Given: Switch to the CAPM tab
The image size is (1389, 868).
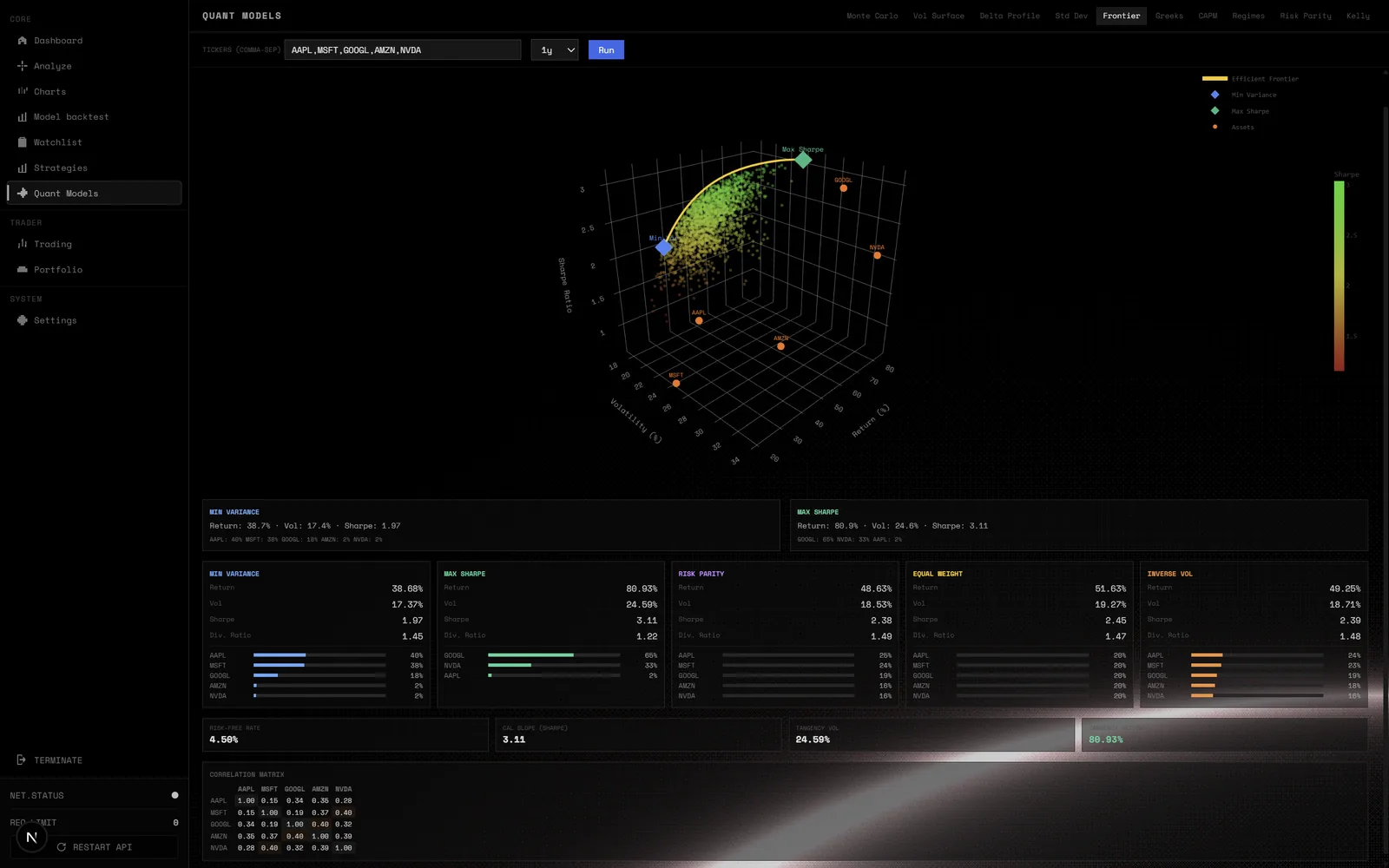Looking at the screenshot, I should pos(1208,16).
